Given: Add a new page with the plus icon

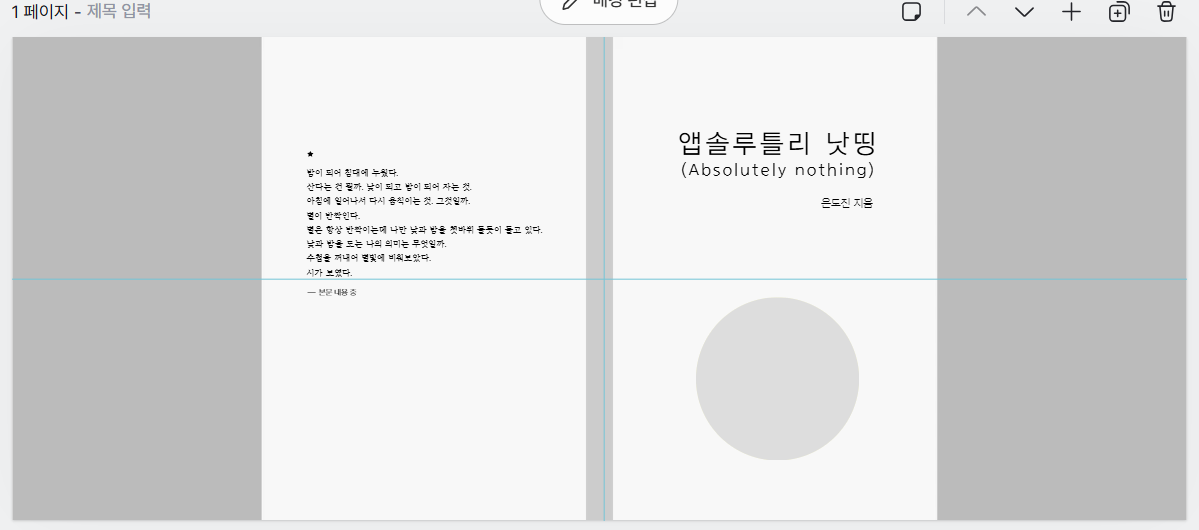Looking at the screenshot, I should 1071,12.
